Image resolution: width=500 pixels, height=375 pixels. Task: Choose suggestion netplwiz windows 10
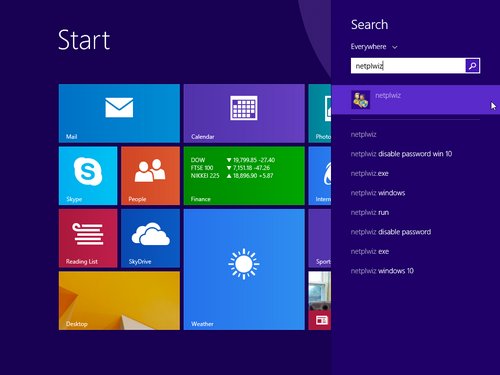[382, 271]
